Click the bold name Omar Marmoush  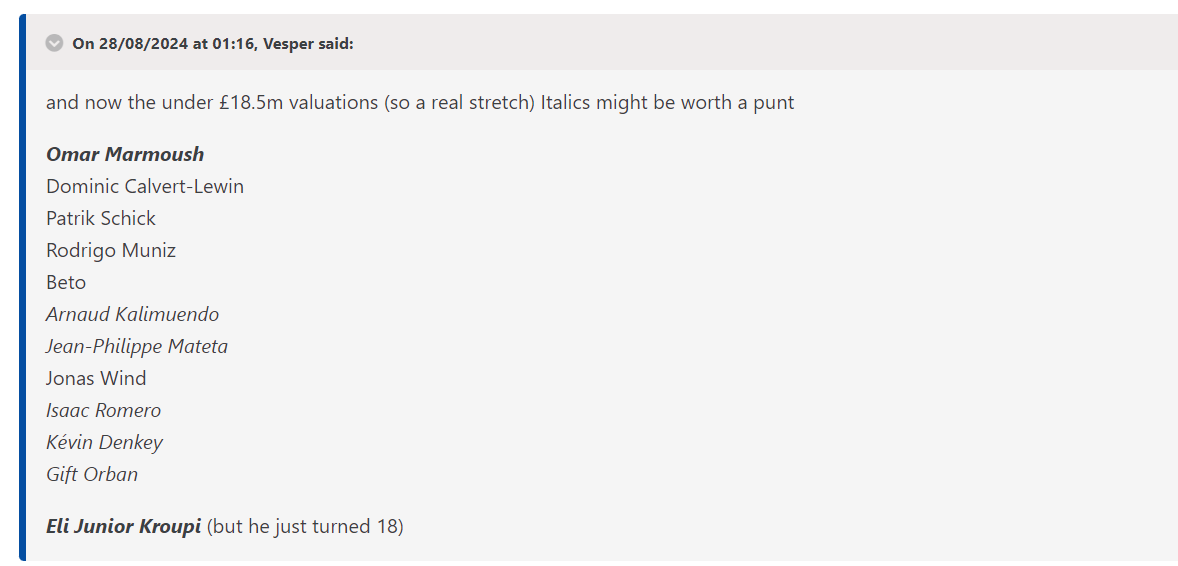pyautogui.click(x=125, y=154)
